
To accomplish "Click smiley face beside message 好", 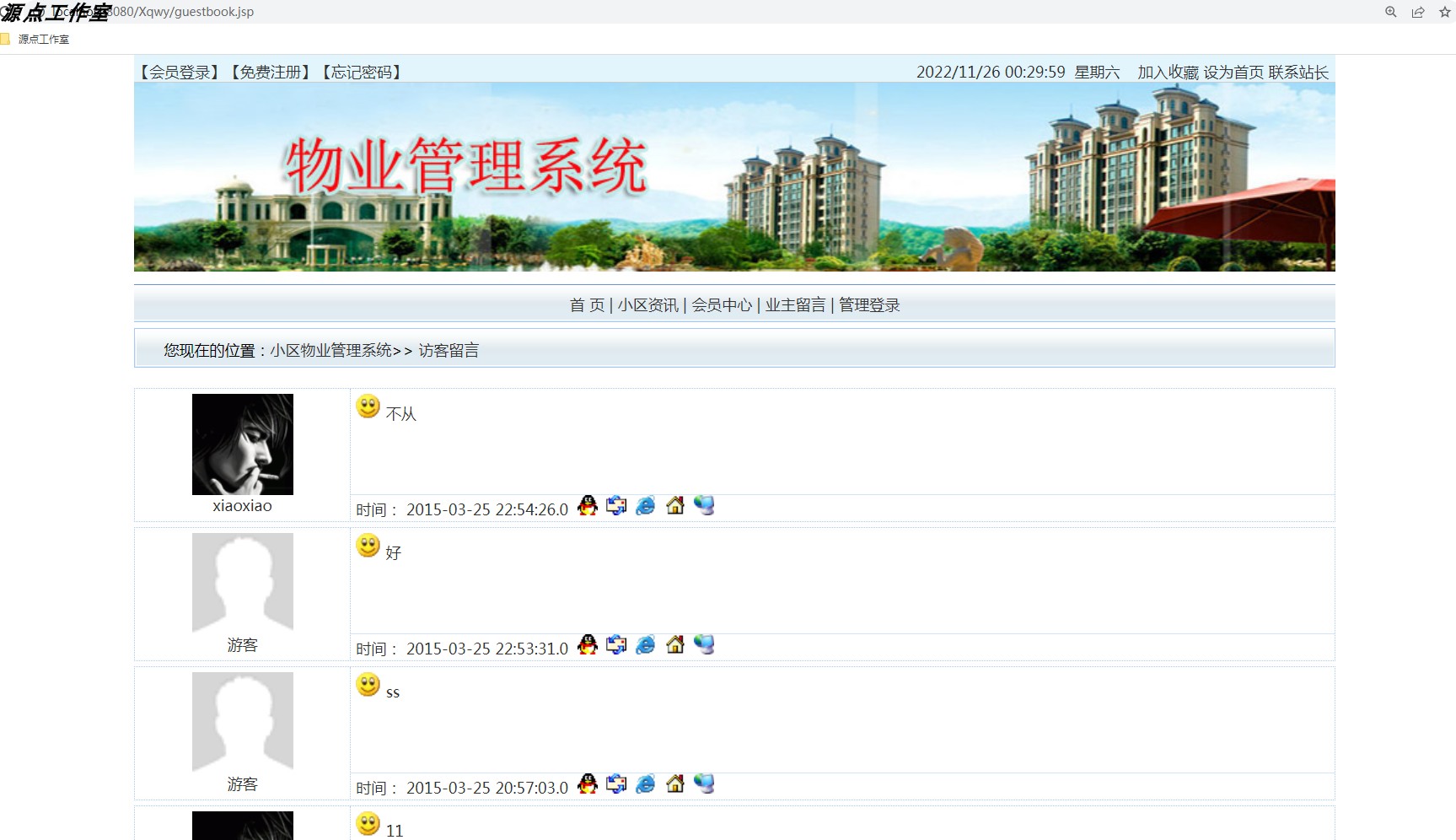I will [x=368, y=546].
